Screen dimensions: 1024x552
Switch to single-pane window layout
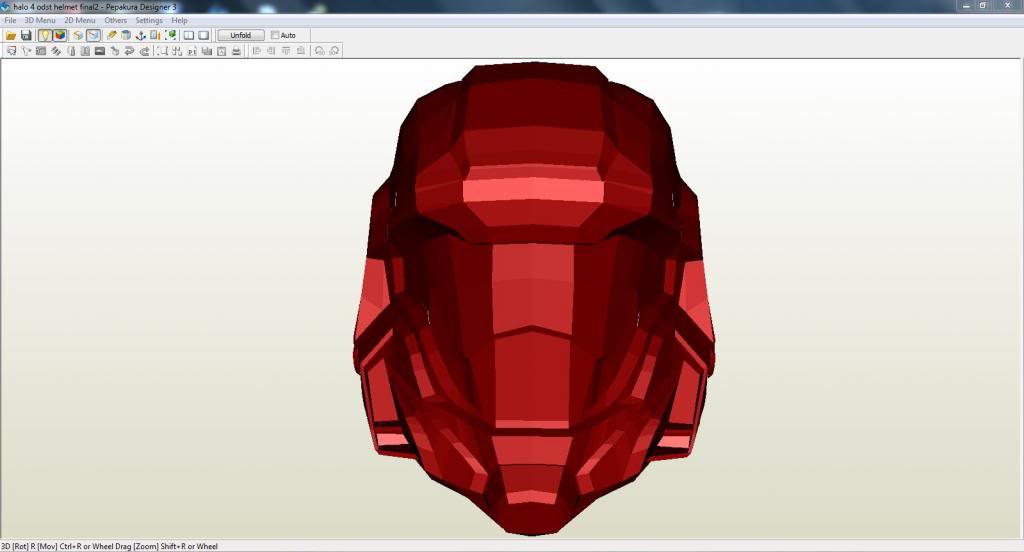click(204, 35)
